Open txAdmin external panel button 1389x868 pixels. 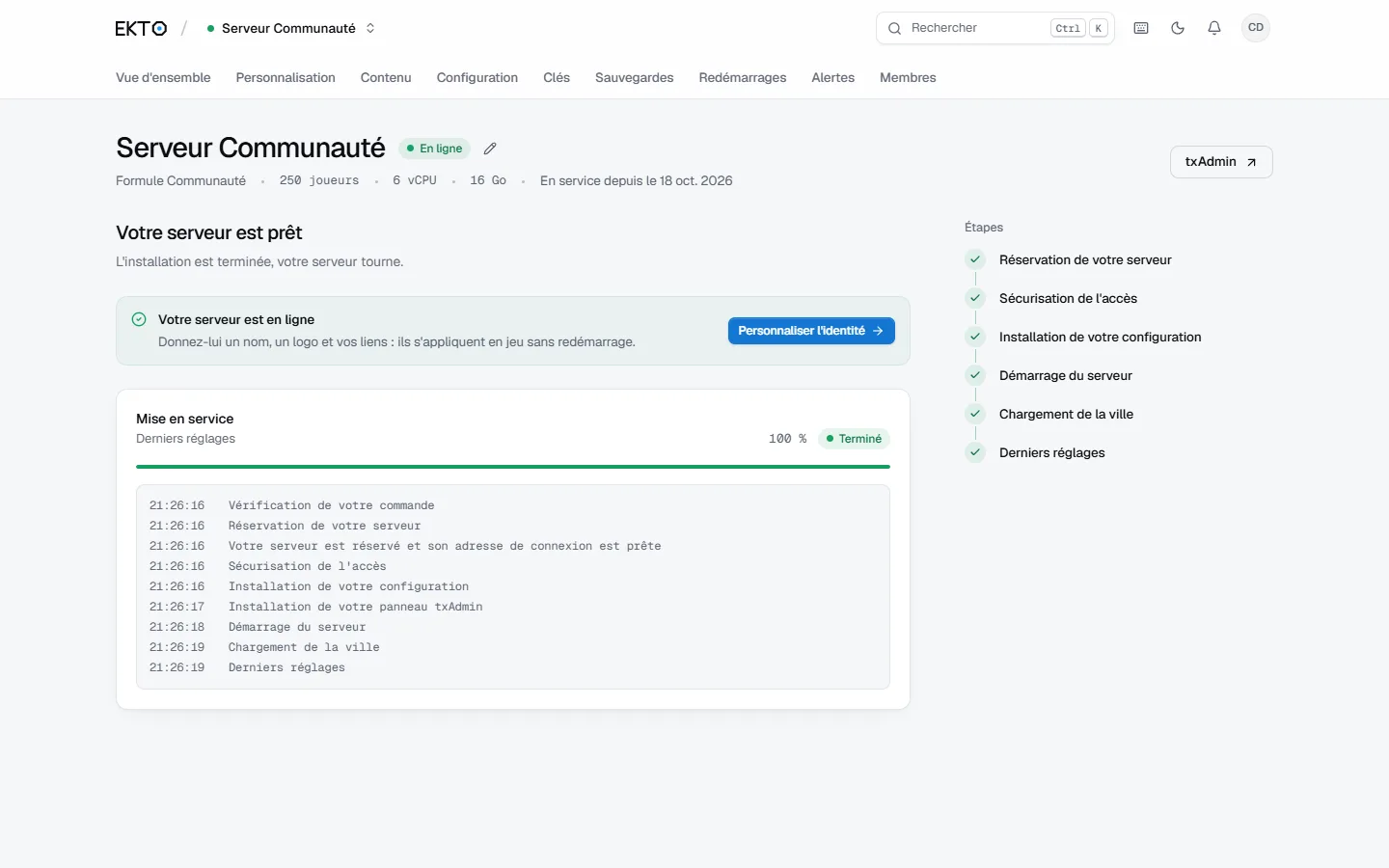coord(1221,162)
